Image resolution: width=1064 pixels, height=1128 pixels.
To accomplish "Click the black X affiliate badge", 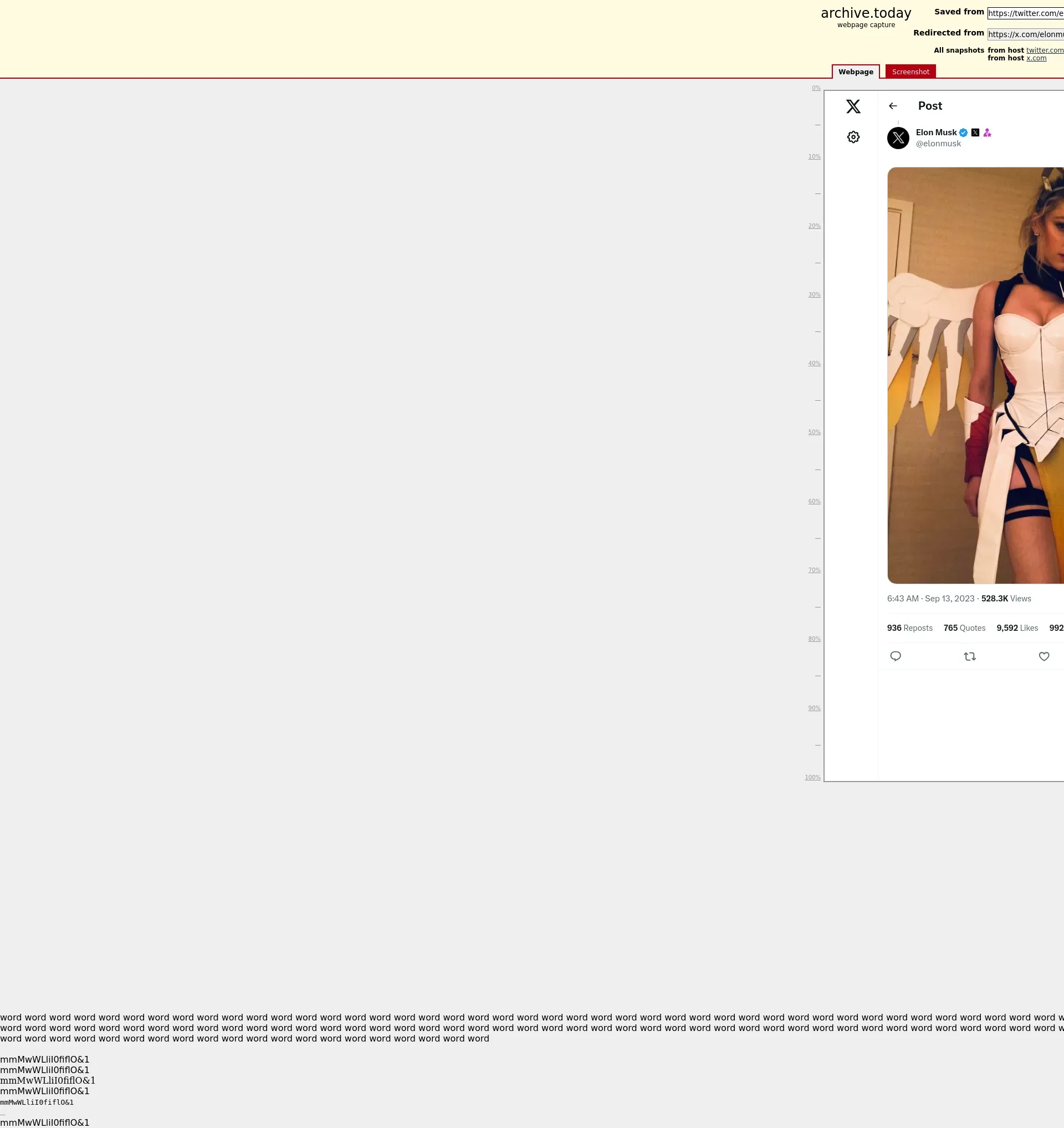I will pyautogui.click(x=975, y=133).
